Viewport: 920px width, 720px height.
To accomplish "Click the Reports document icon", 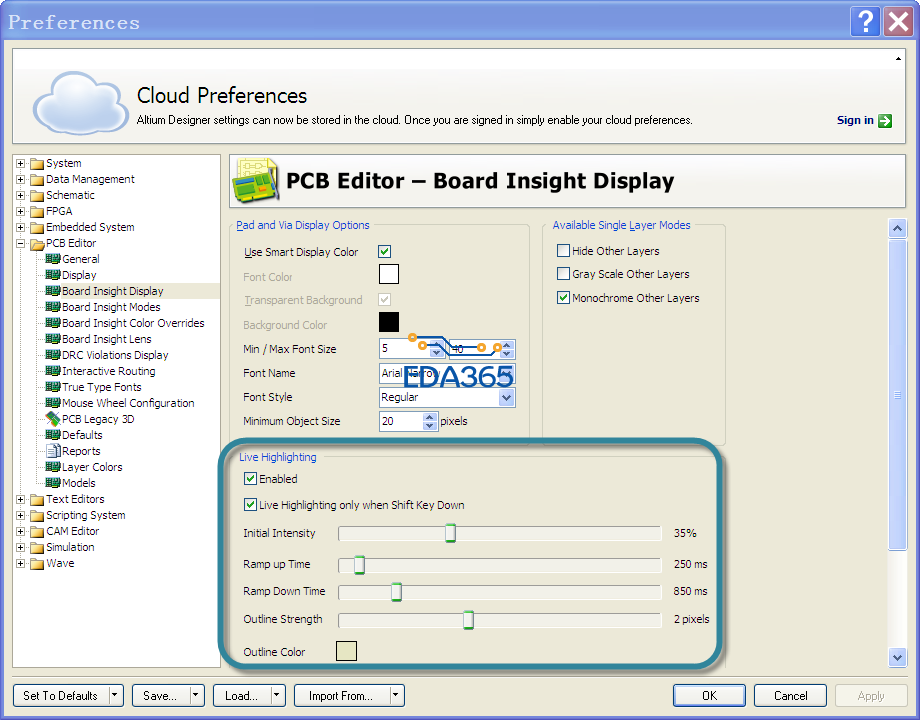I will pos(53,451).
